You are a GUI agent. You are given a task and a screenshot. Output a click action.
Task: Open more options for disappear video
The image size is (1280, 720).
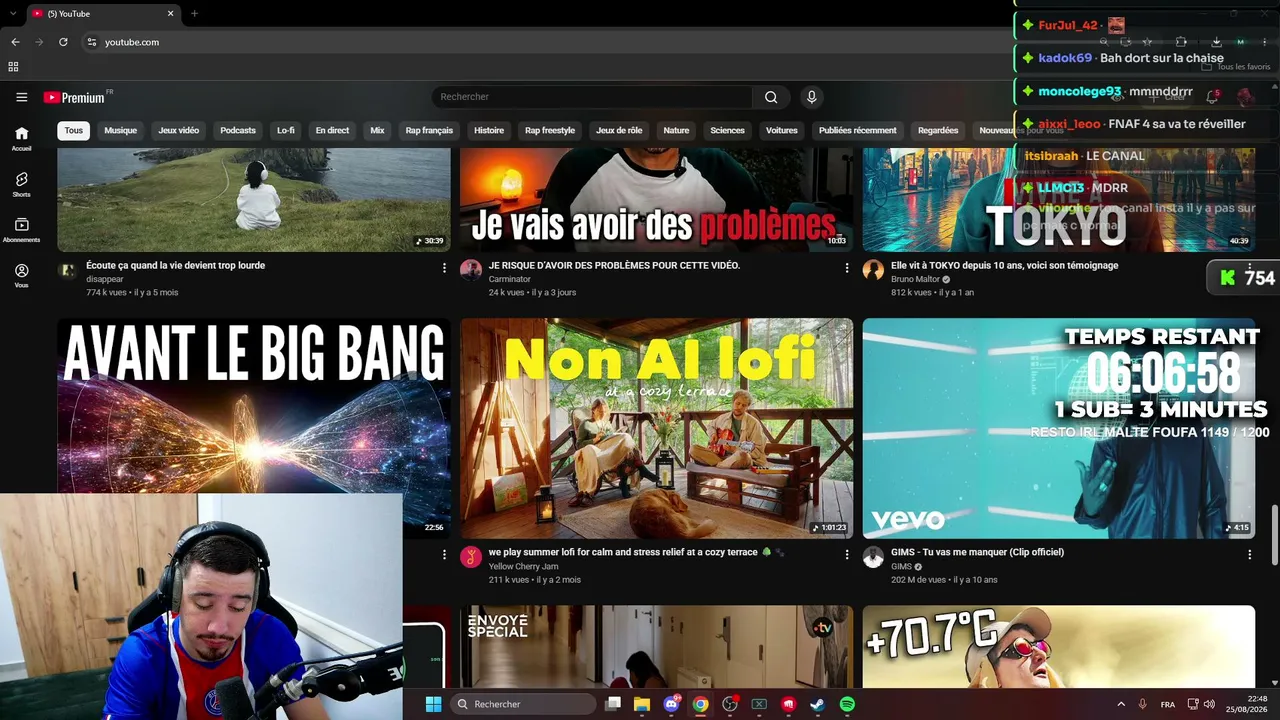click(444, 268)
